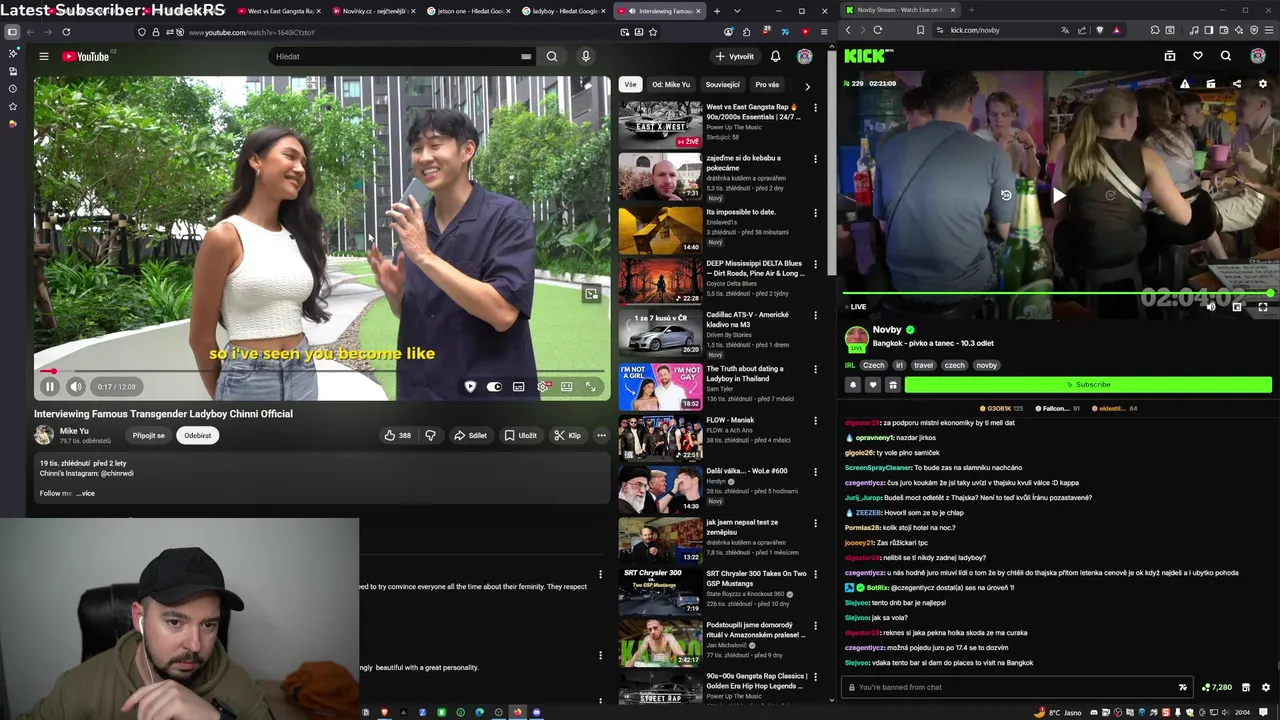Image resolution: width=1280 pixels, height=720 pixels.
Task: Open the zajeďme si do kebabu video thumbnail
Action: tap(660, 176)
